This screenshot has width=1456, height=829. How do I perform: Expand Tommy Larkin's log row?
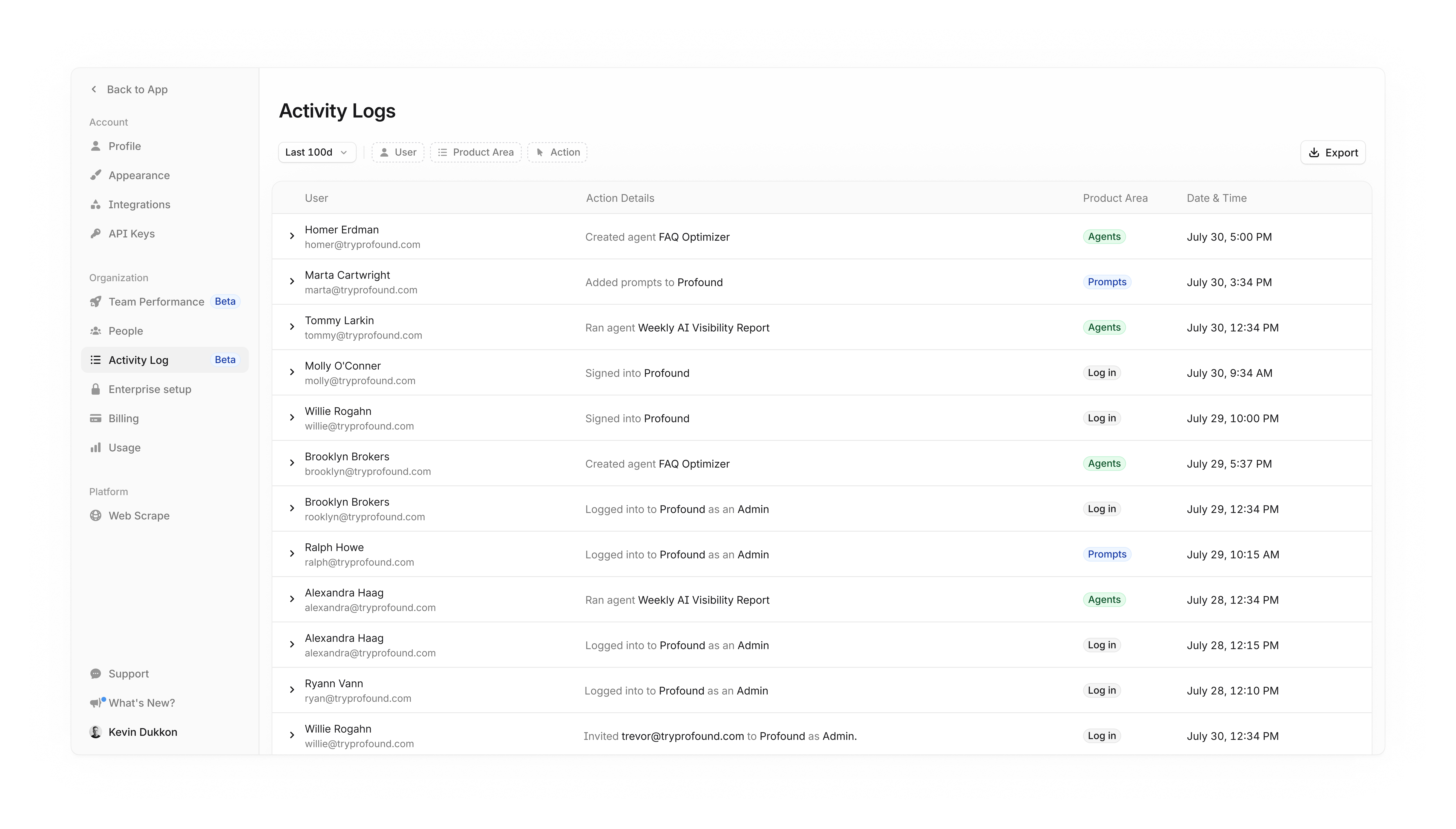coord(292,327)
